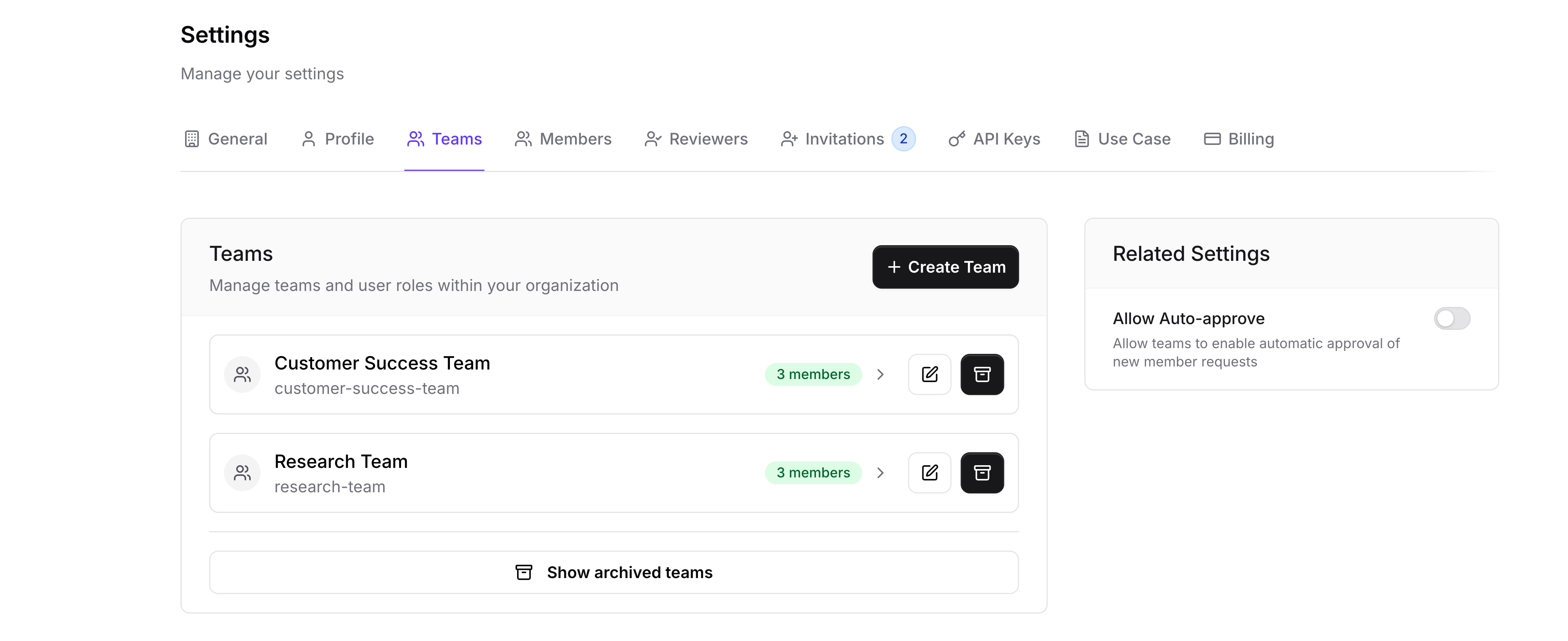
Task: Click the Research Team 3 members badge
Action: (813, 472)
